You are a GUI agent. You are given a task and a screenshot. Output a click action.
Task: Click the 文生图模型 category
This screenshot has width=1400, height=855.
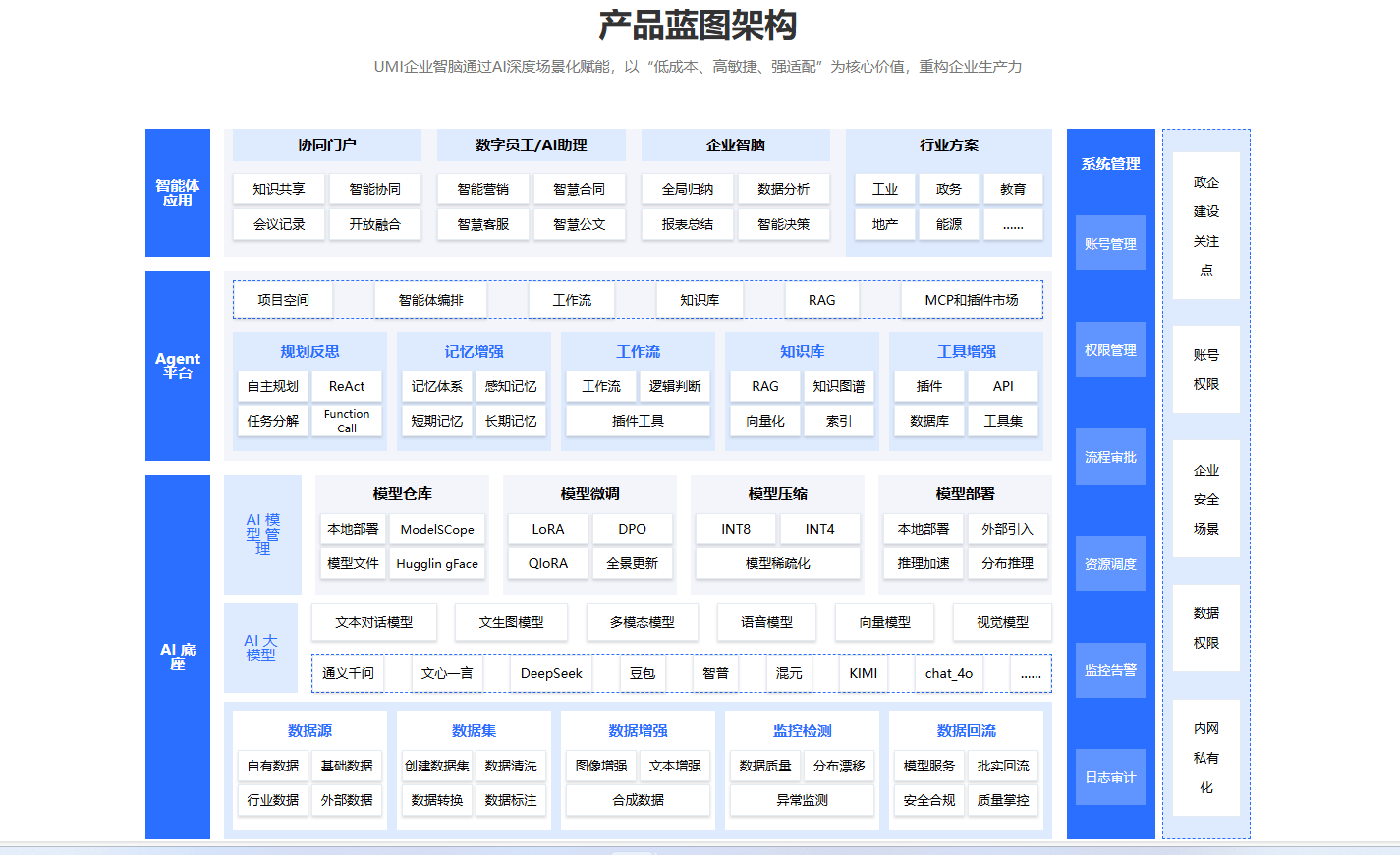click(x=511, y=622)
